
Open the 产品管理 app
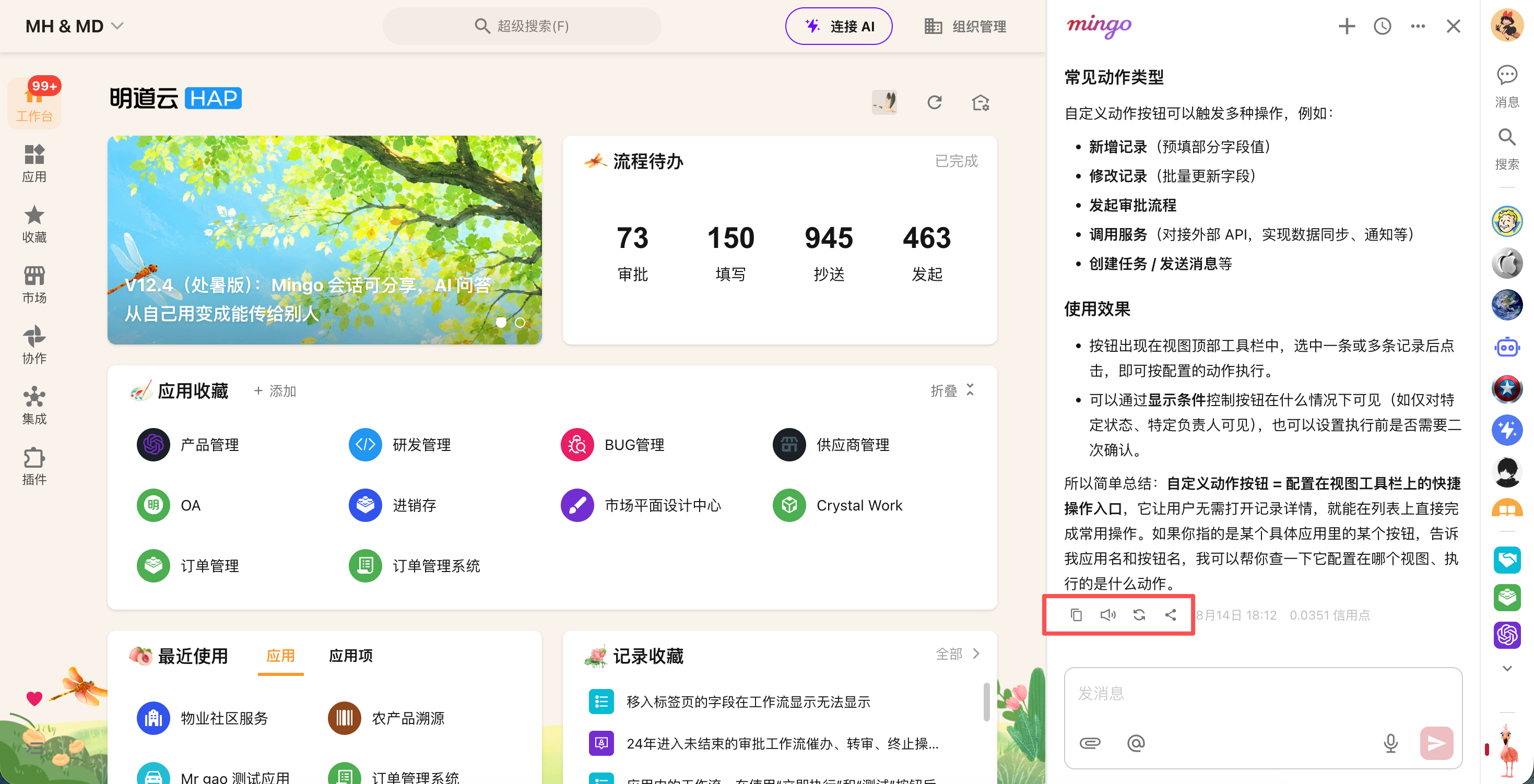pyautogui.click(x=188, y=445)
